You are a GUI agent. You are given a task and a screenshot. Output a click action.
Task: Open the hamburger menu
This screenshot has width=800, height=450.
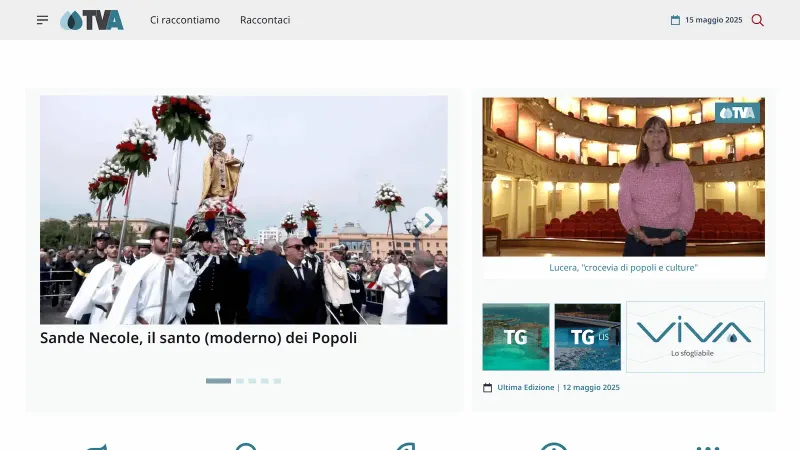coord(42,20)
